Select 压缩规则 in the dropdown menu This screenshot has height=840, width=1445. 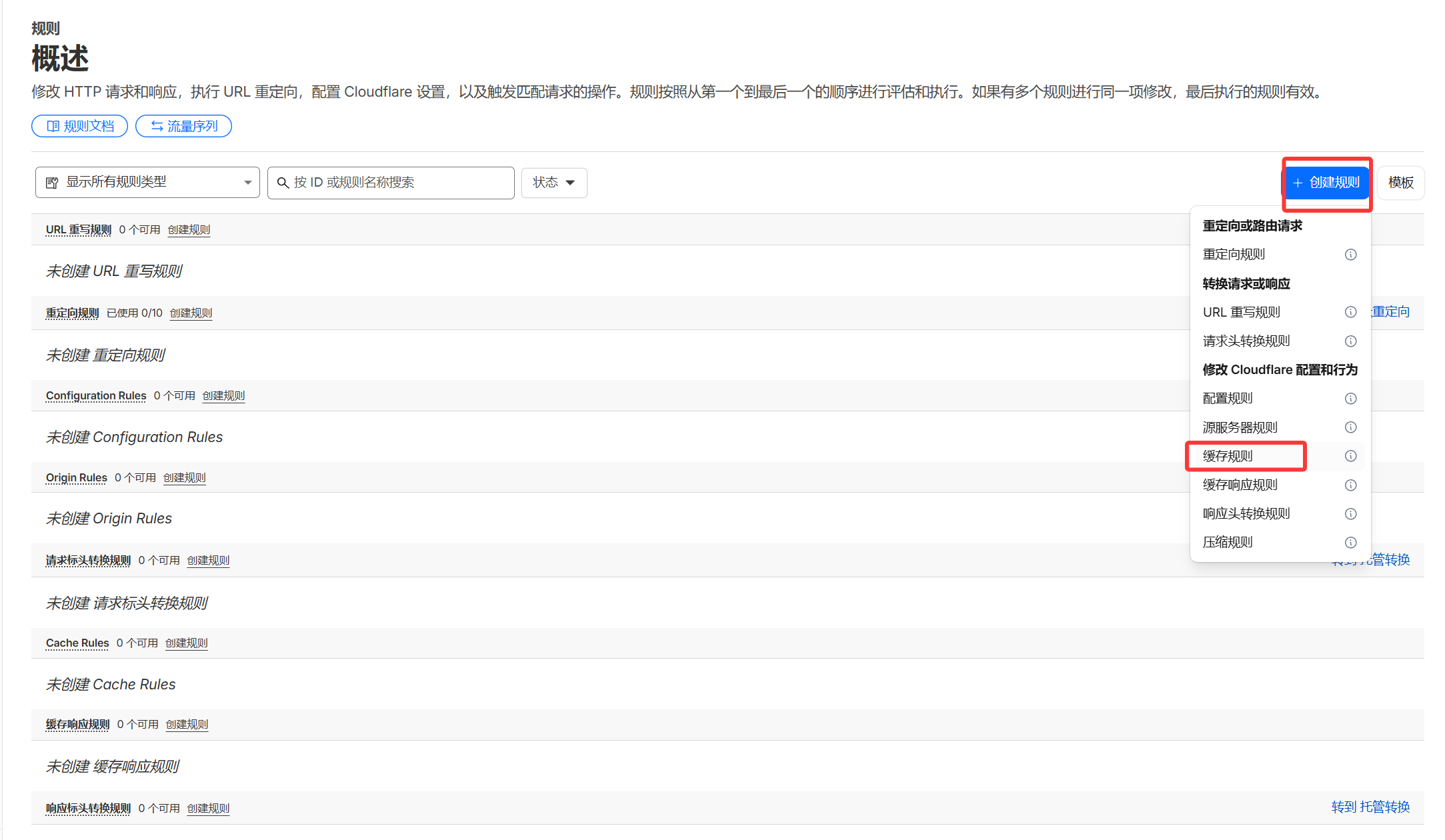click(x=1228, y=543)
